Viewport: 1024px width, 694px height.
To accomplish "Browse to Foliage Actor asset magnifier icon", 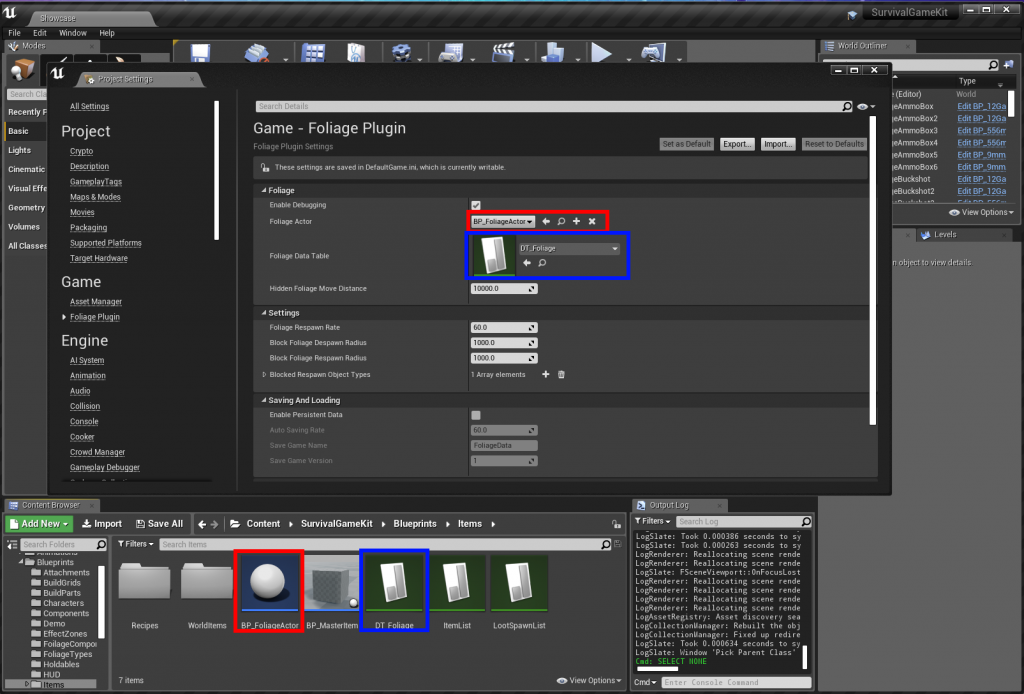I will click(x=561, y=221).
